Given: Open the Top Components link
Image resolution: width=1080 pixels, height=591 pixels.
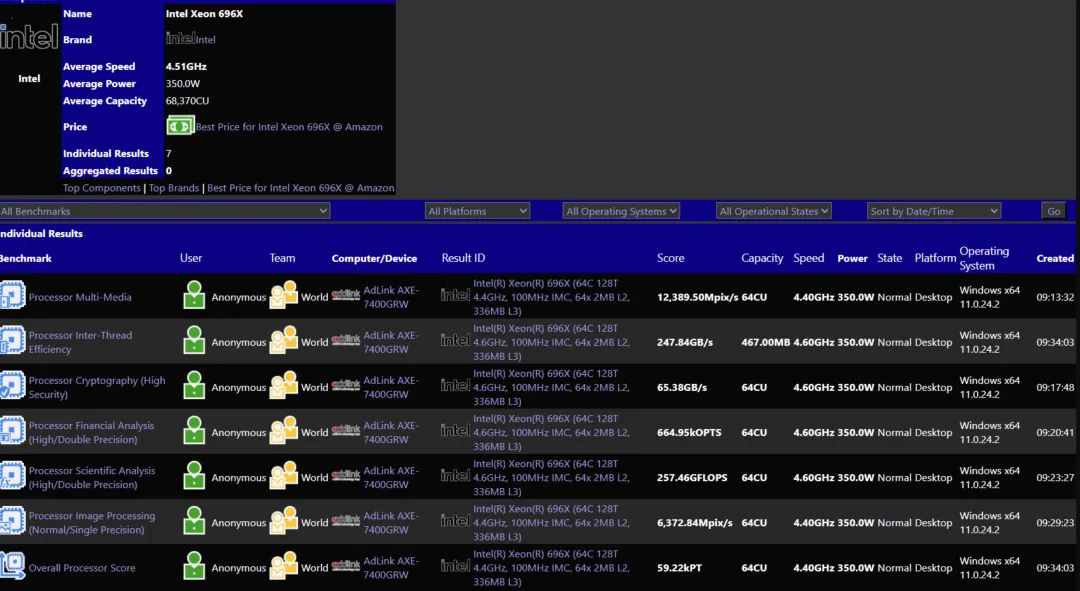Looking at the screenshot, I should pyautogui.click(x=102, y=187).
